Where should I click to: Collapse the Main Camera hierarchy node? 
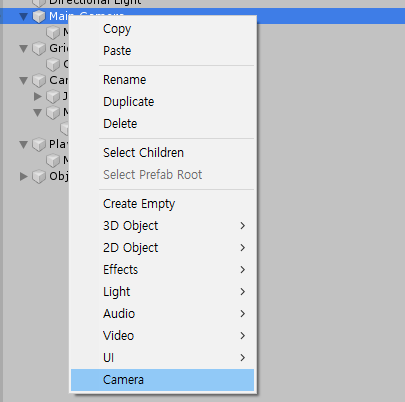tap(23, 16)
